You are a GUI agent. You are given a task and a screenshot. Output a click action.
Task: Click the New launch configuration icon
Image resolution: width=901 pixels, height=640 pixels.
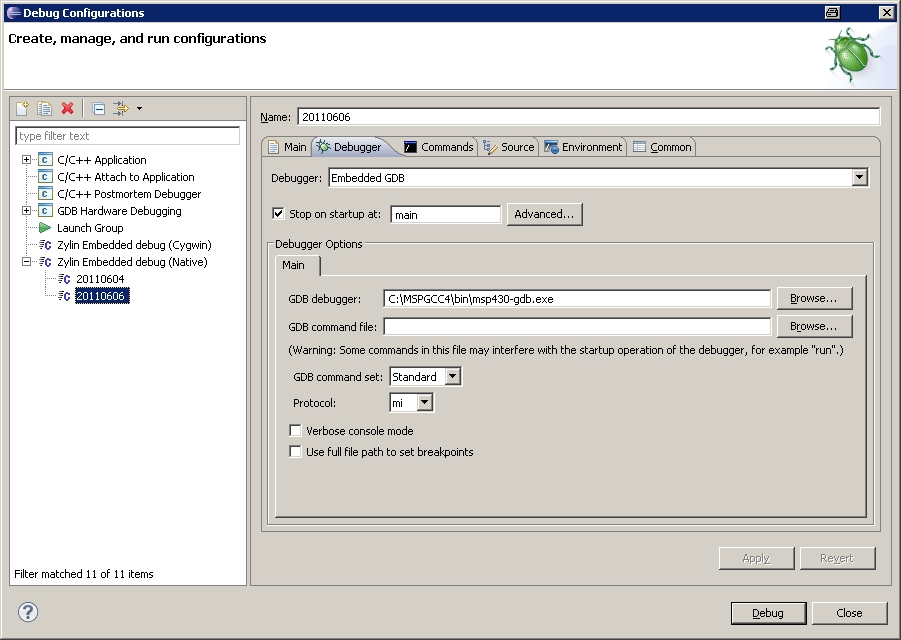point(23,108)
